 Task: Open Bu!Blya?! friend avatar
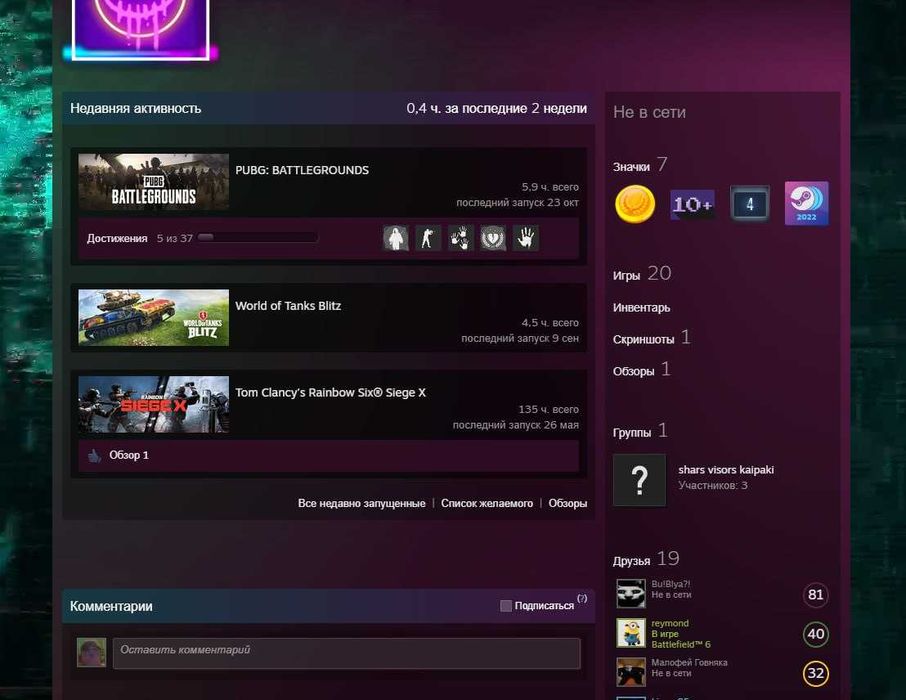[x=631, y=594]
